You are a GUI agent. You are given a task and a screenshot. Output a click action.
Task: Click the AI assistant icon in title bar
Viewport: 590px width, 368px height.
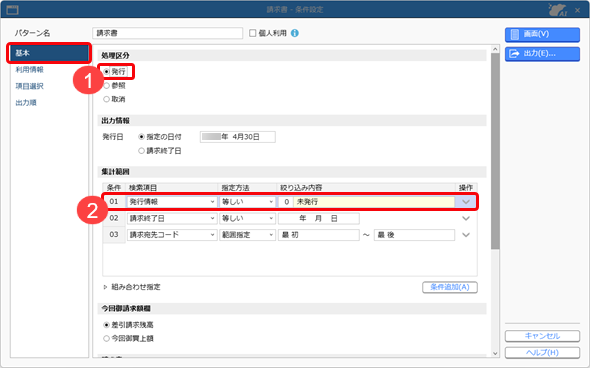pyautogui.click(x=558, y=10)
